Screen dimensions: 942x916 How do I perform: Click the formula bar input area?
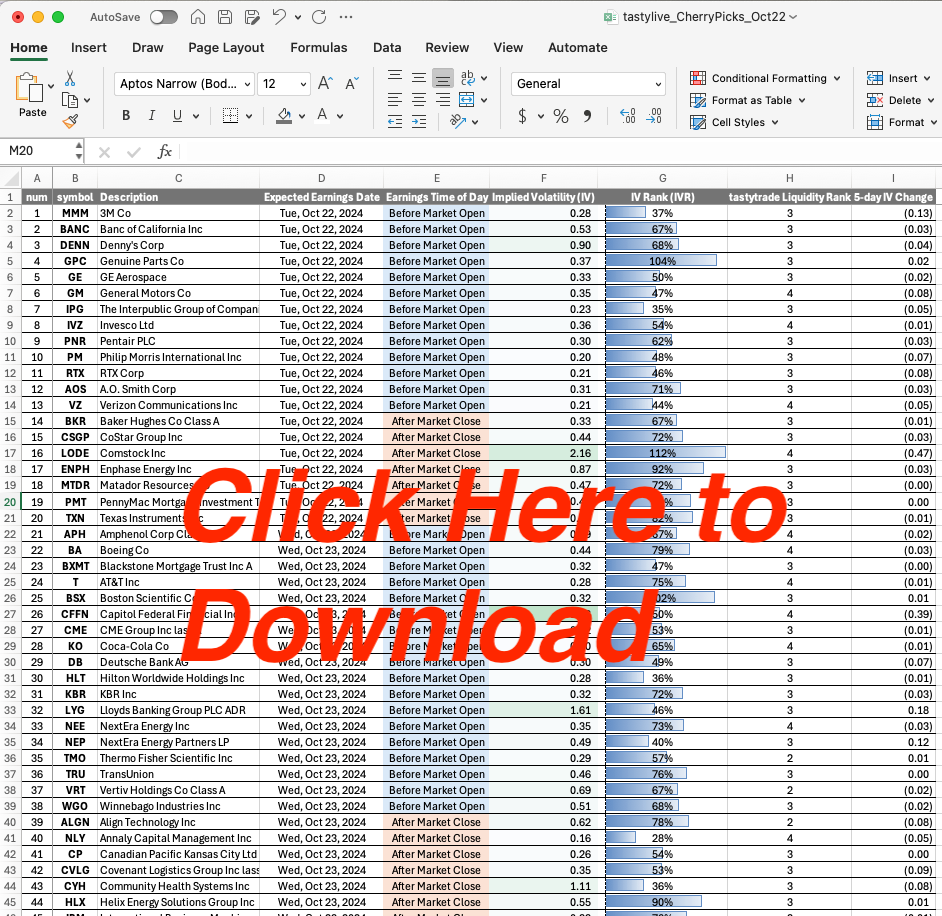pos(560,151)
